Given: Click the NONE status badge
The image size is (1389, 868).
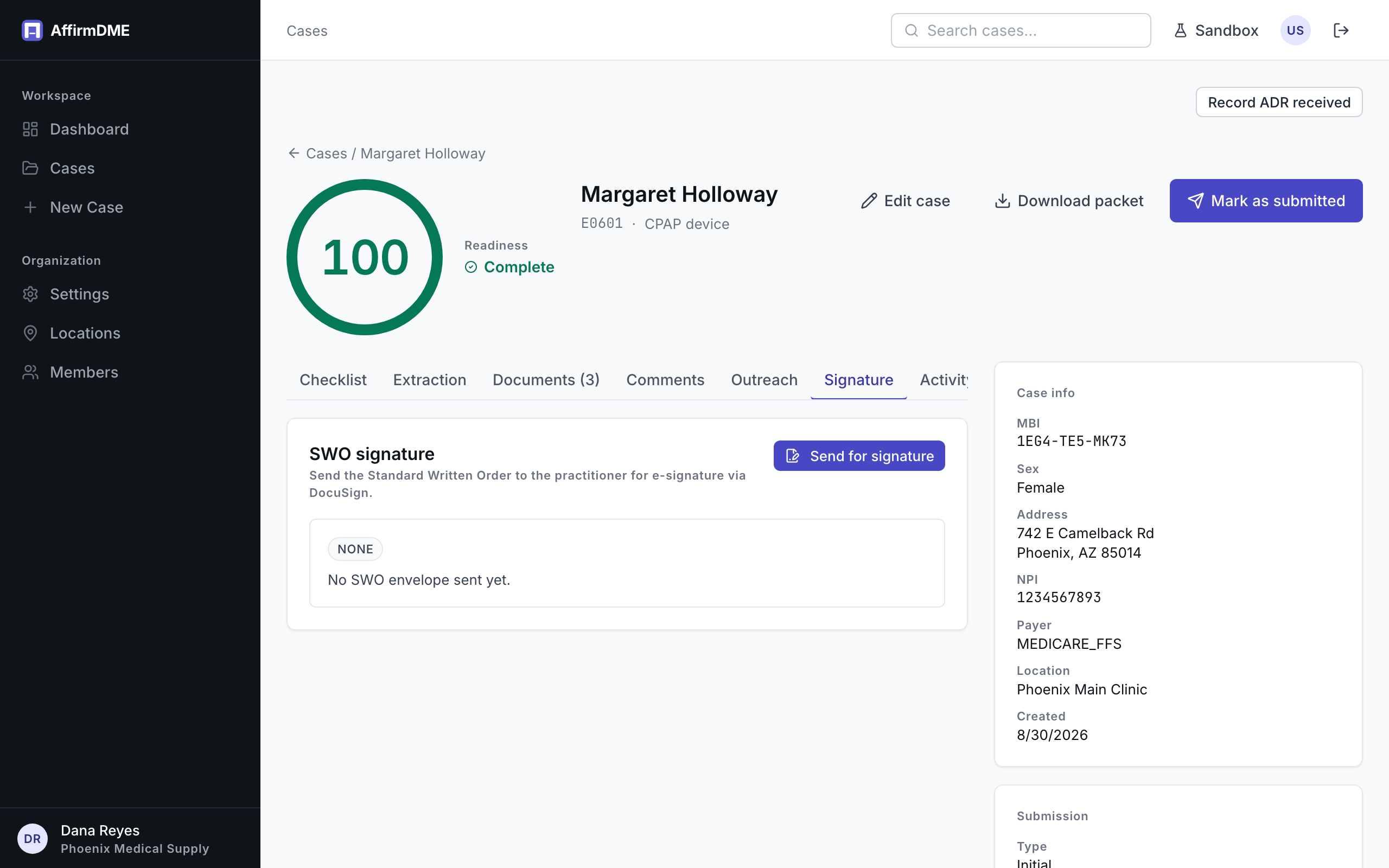Looking at the screenshot, I should click(355, 549).
